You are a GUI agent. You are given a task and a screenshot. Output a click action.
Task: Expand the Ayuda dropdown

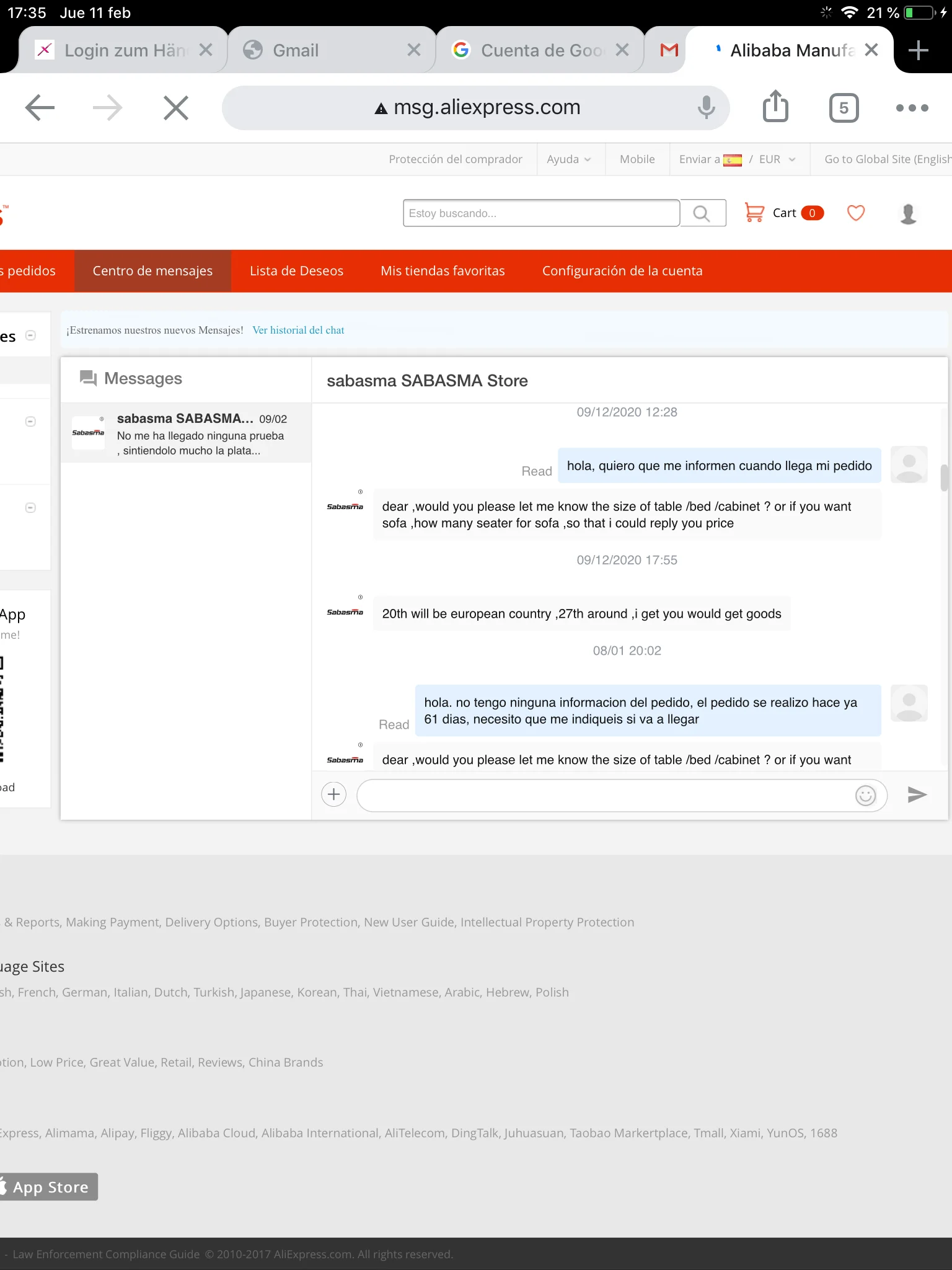pos(569,159)
